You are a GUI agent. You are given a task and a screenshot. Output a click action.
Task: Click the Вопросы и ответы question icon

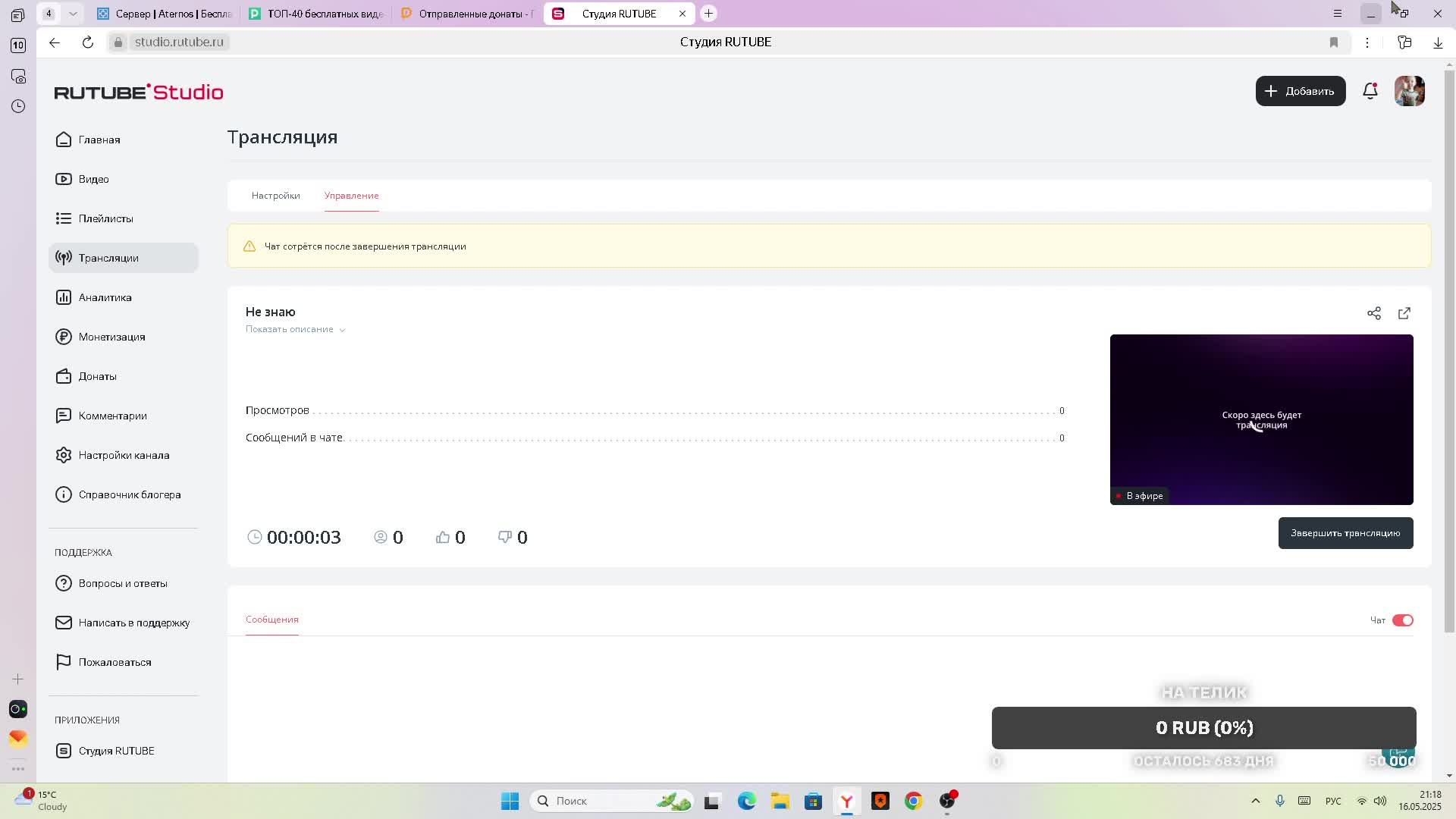[64, 583]
